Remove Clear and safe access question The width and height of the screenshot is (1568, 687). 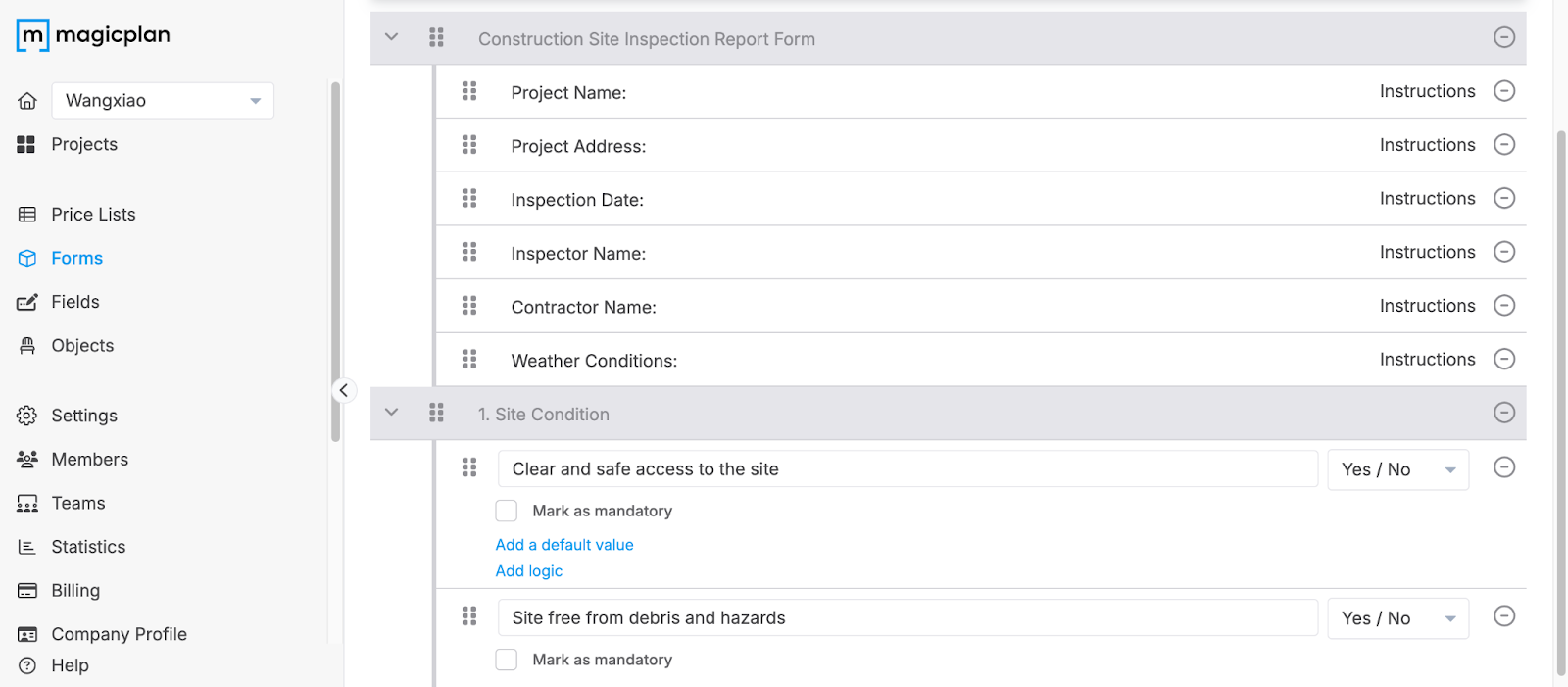(1504, 467)
